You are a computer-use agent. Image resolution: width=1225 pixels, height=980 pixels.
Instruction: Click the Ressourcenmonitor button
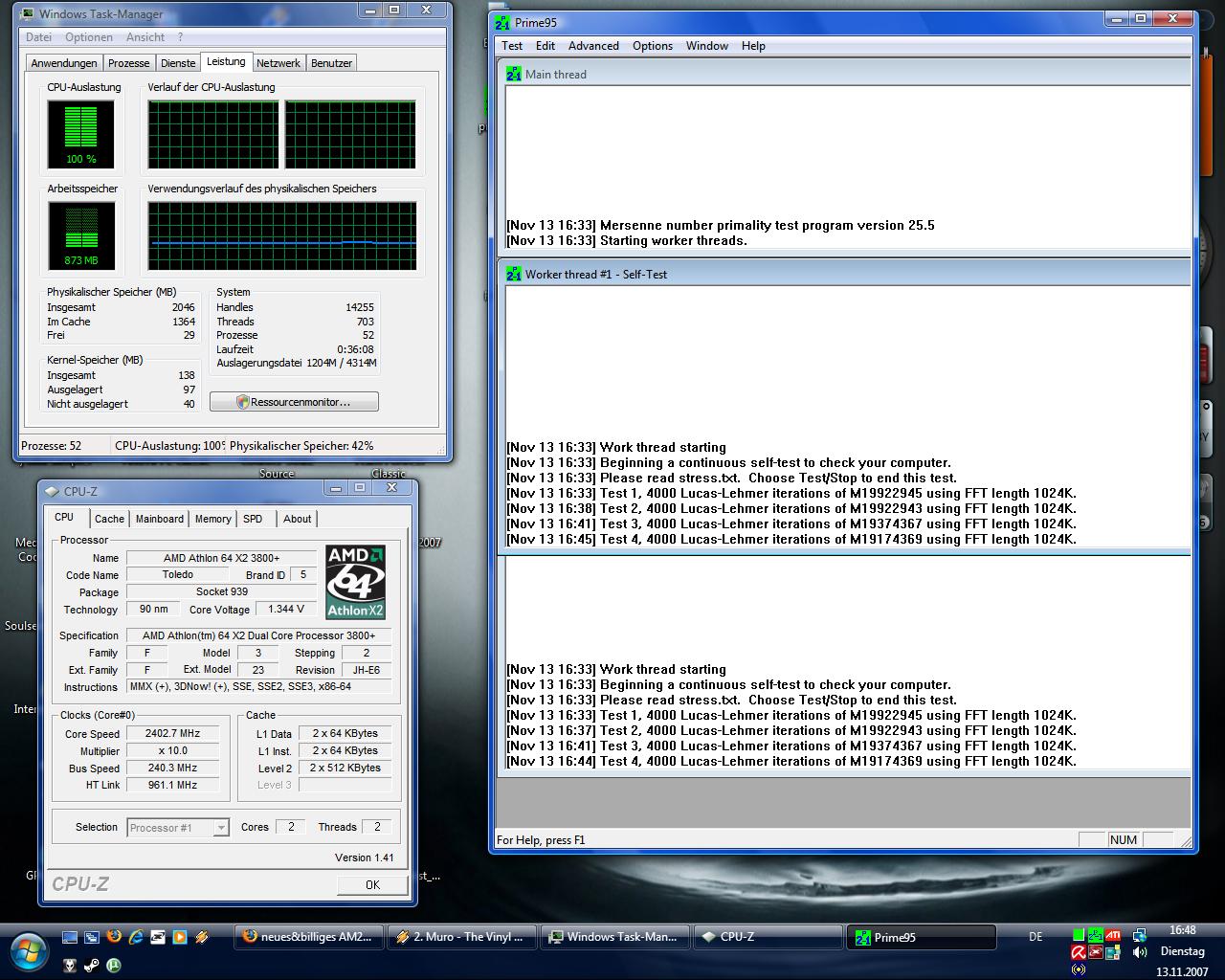(x=294, y=402)
